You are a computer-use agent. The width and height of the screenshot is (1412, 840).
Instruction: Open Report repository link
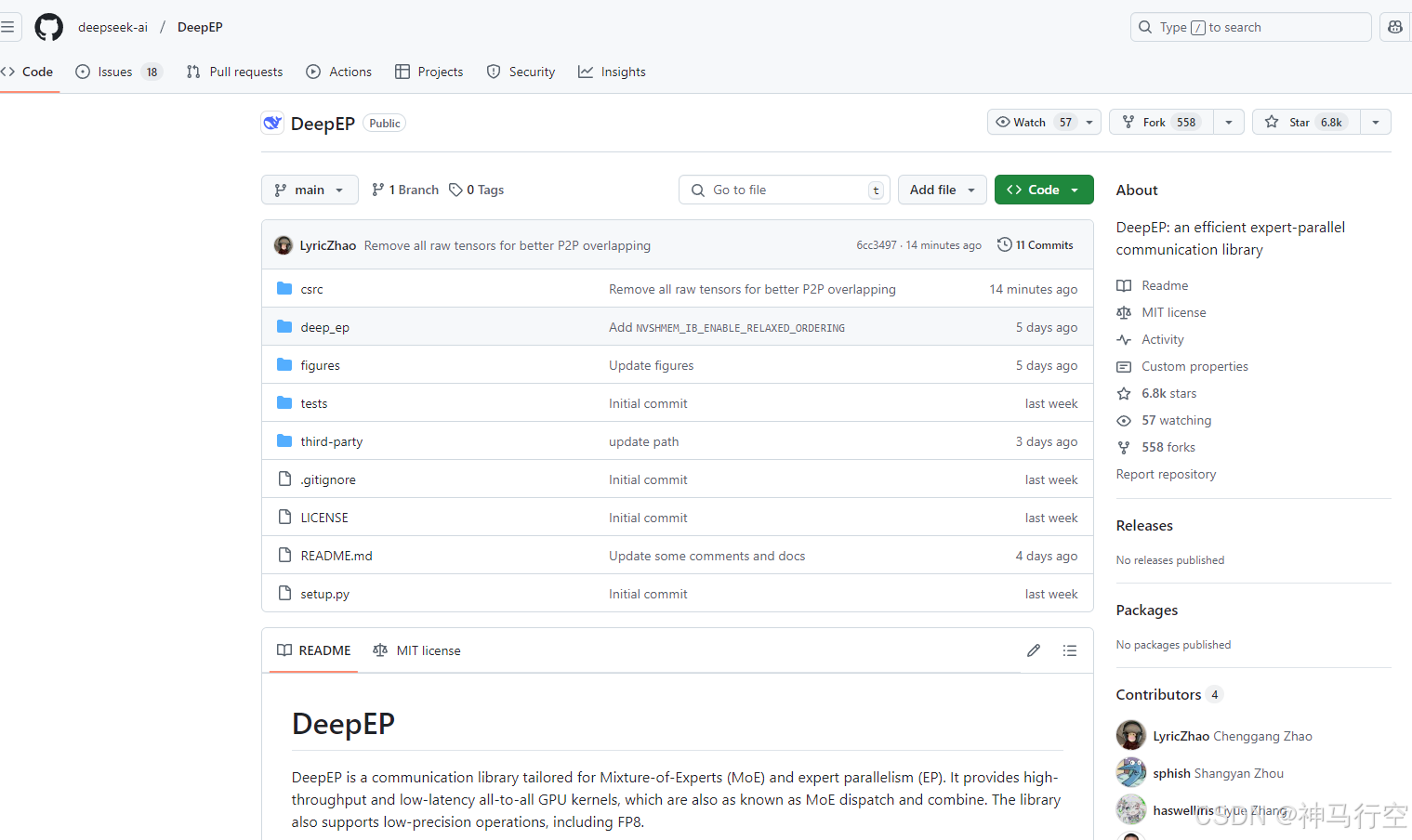click(x=1166, y=474)
